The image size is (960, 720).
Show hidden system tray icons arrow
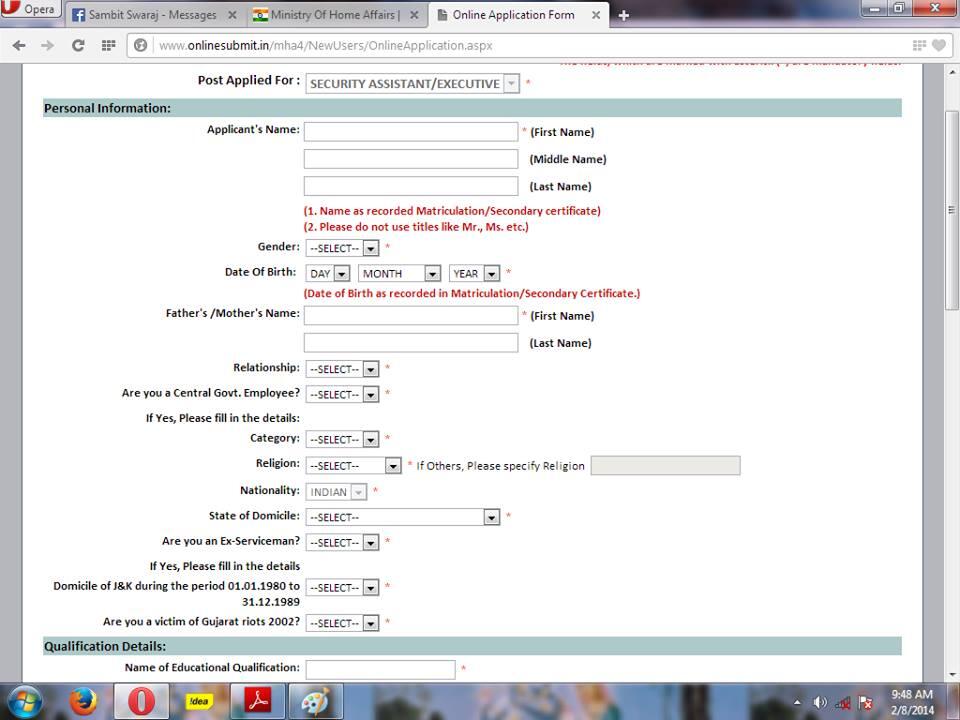pos(797,703)
